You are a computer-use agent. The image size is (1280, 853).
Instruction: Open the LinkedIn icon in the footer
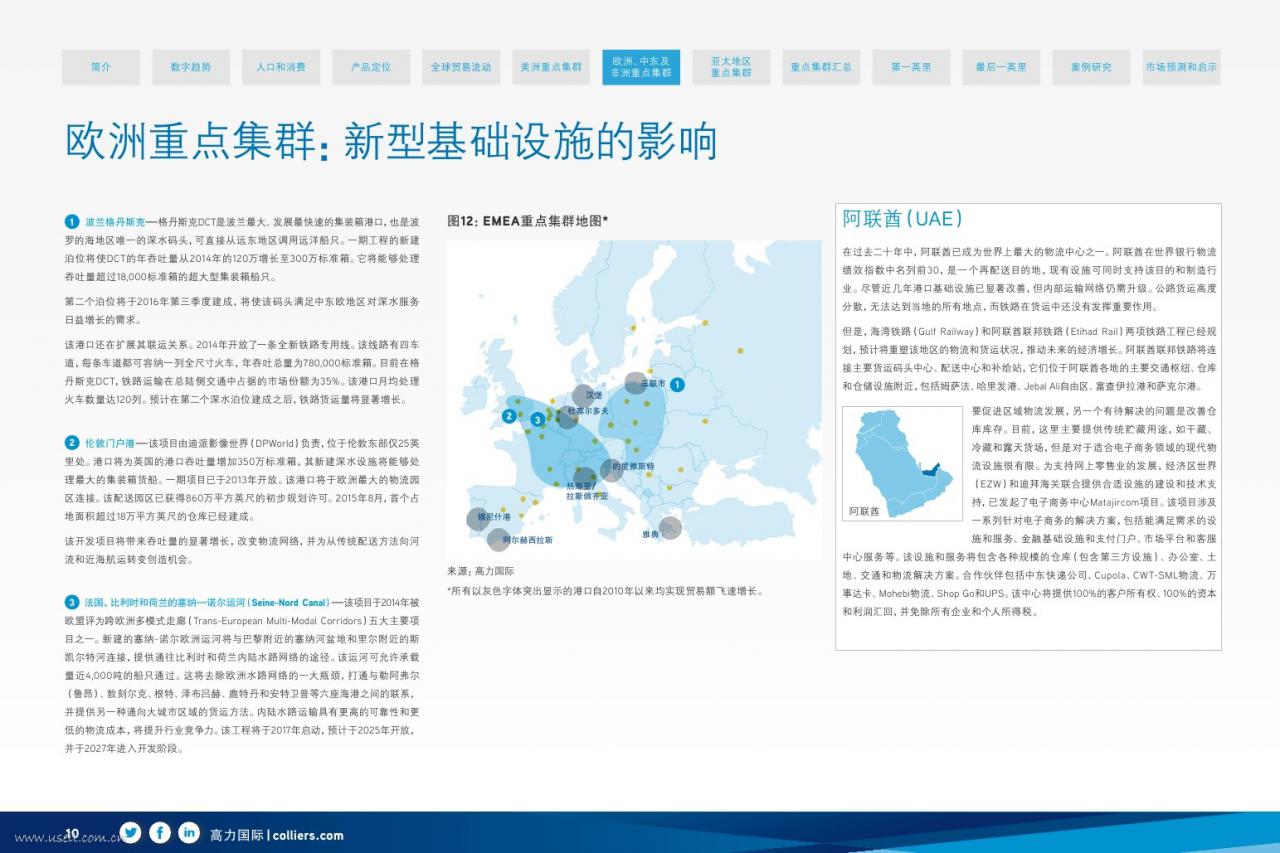pos(188,832)
